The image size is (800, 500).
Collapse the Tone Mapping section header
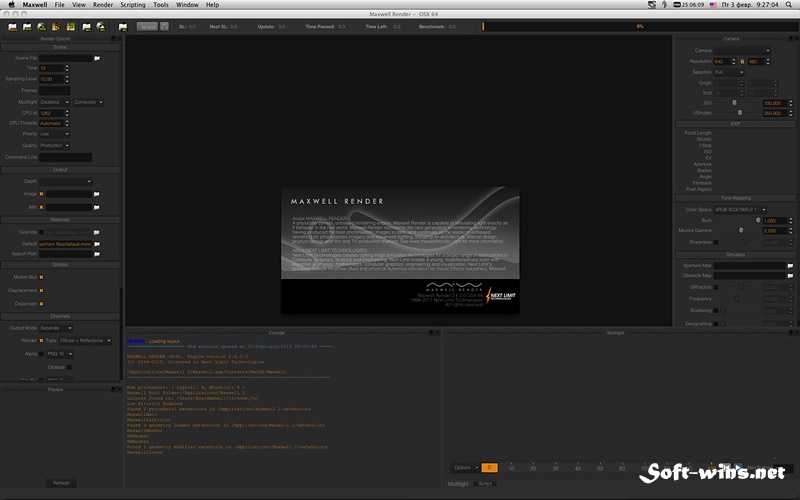tap(736, 198)
